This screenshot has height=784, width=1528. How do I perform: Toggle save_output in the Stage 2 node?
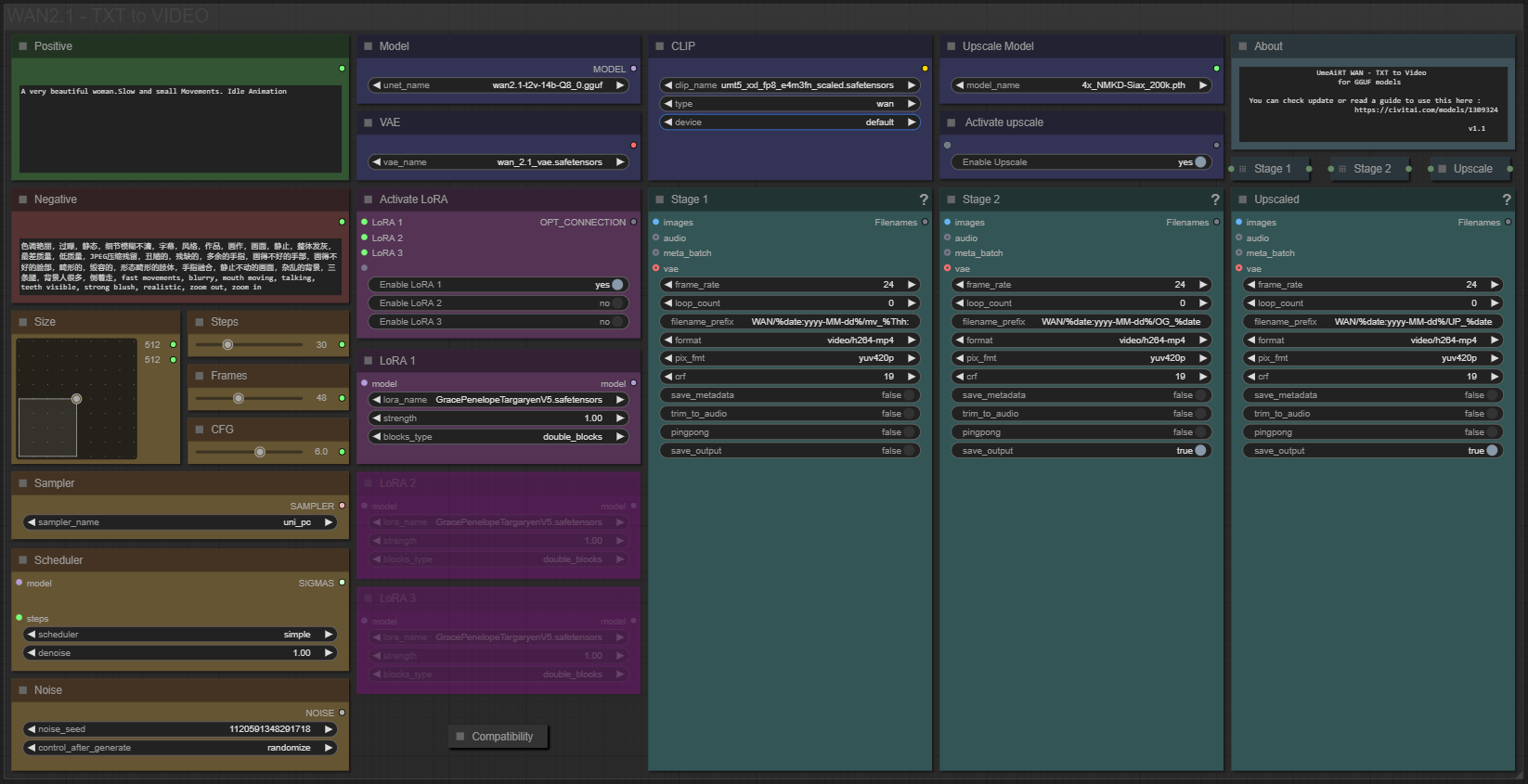click(x=1199, y=451)
